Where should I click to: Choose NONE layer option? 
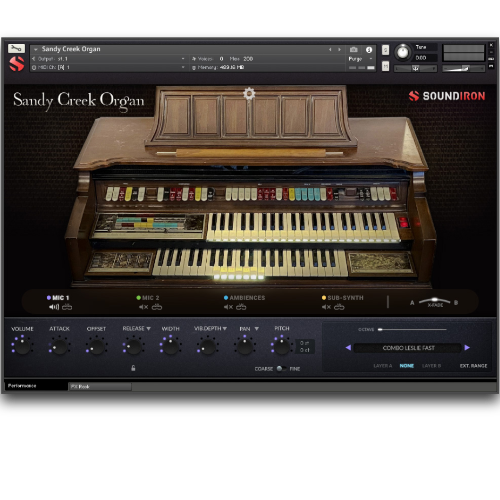point(407,366)
